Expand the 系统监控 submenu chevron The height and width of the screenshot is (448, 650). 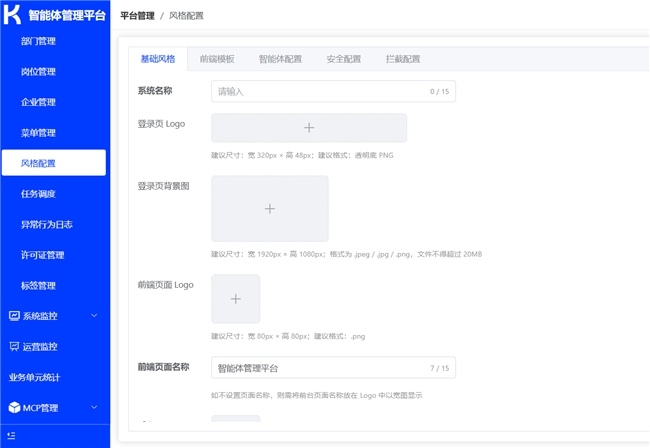[x=94, y=316]
